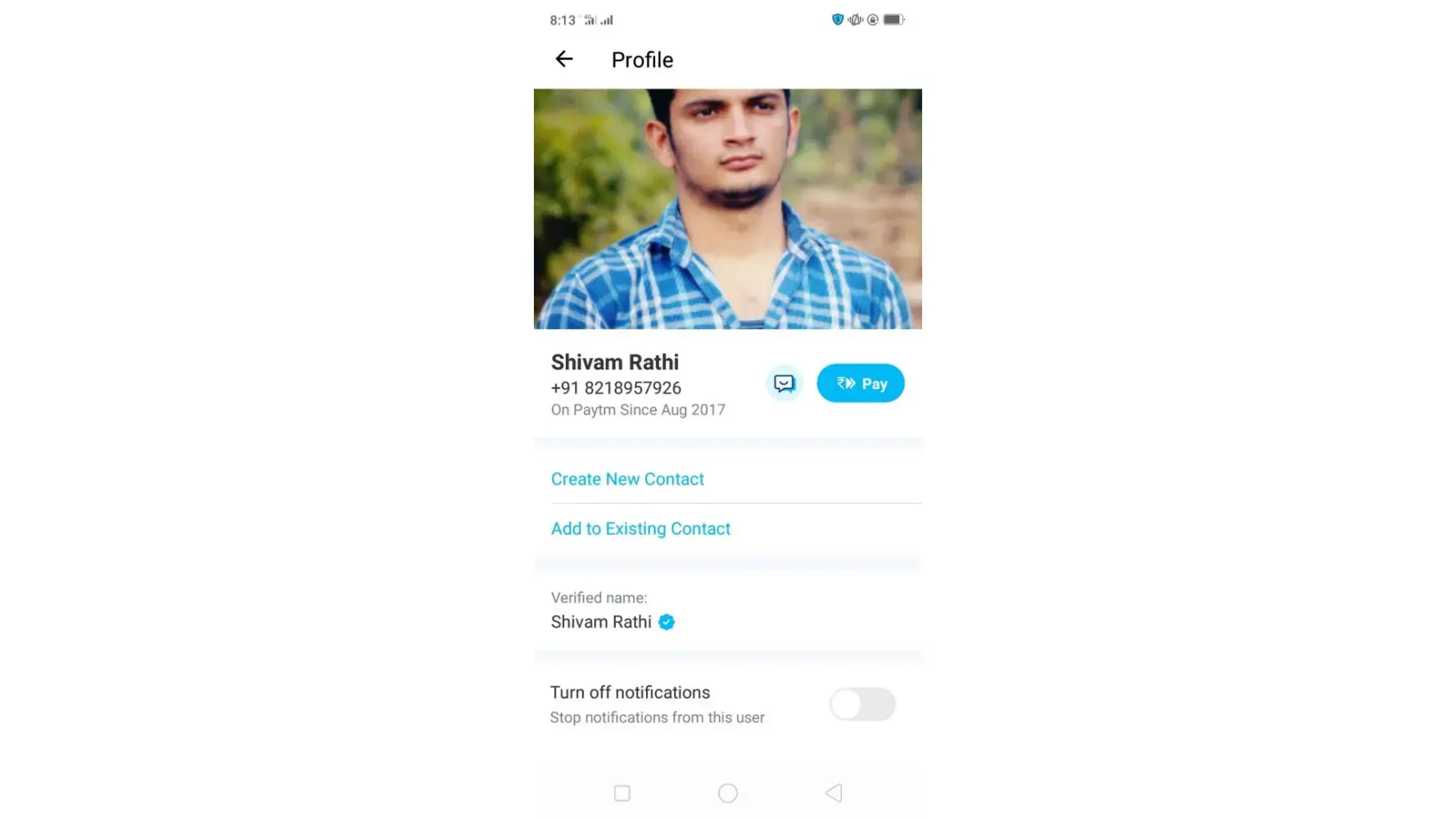Image resolution: width=1456 pixels, height=819 pixels.
Task: Tap the Android recent apps square
Action: coord(622,793)
